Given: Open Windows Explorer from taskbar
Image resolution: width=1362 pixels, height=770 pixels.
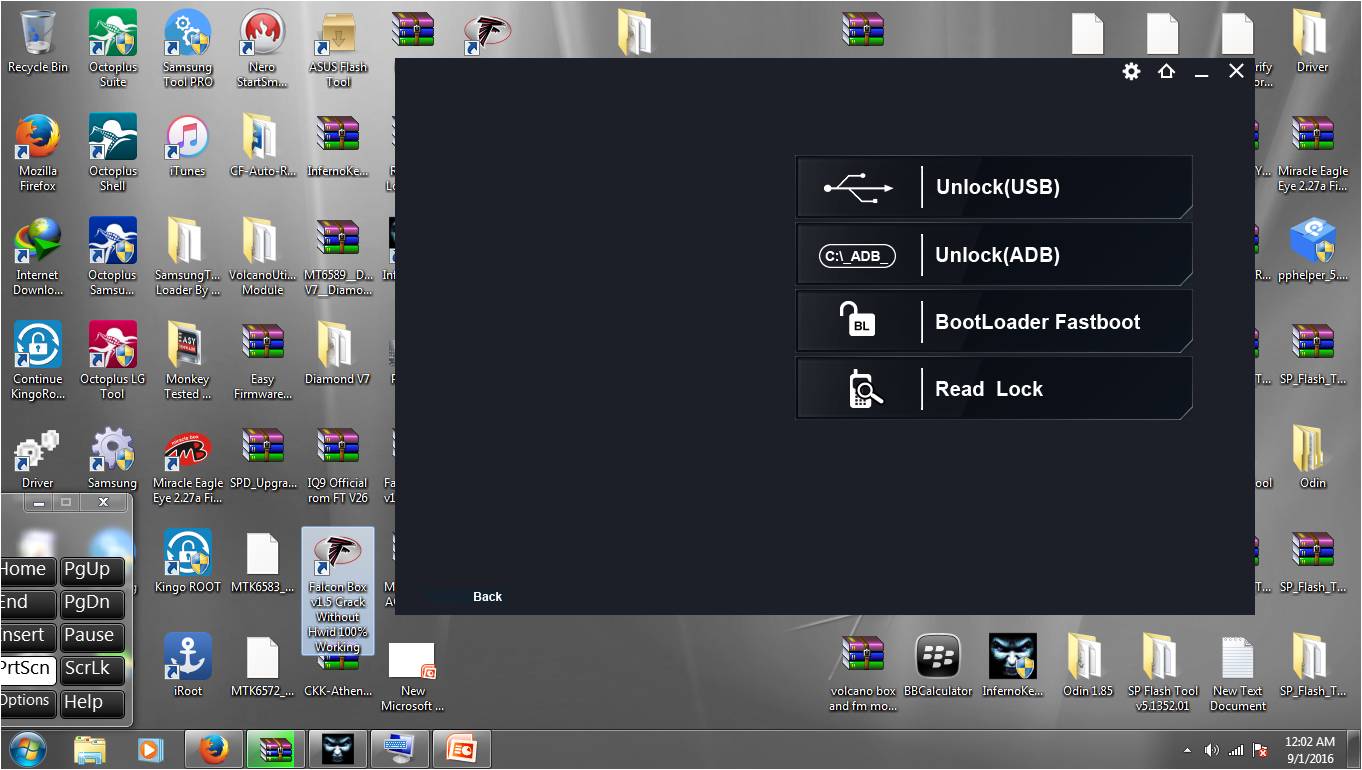Looking at the screenshot, I should (89, 749).
